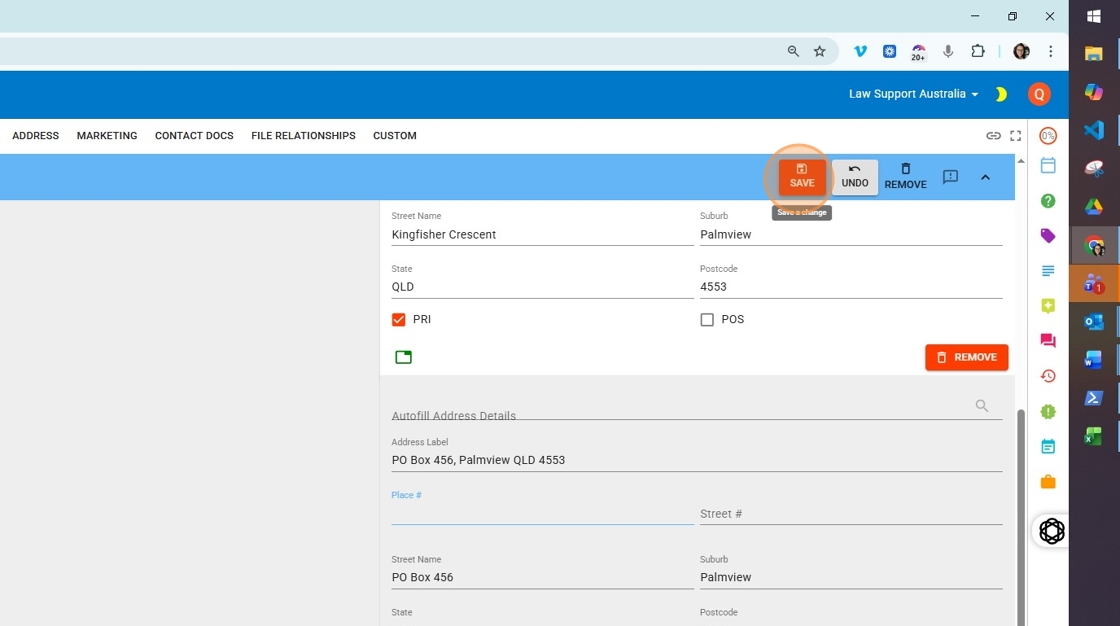Toggle fullscreen view icon
Screen dimensions: 1120x626
1015,136
